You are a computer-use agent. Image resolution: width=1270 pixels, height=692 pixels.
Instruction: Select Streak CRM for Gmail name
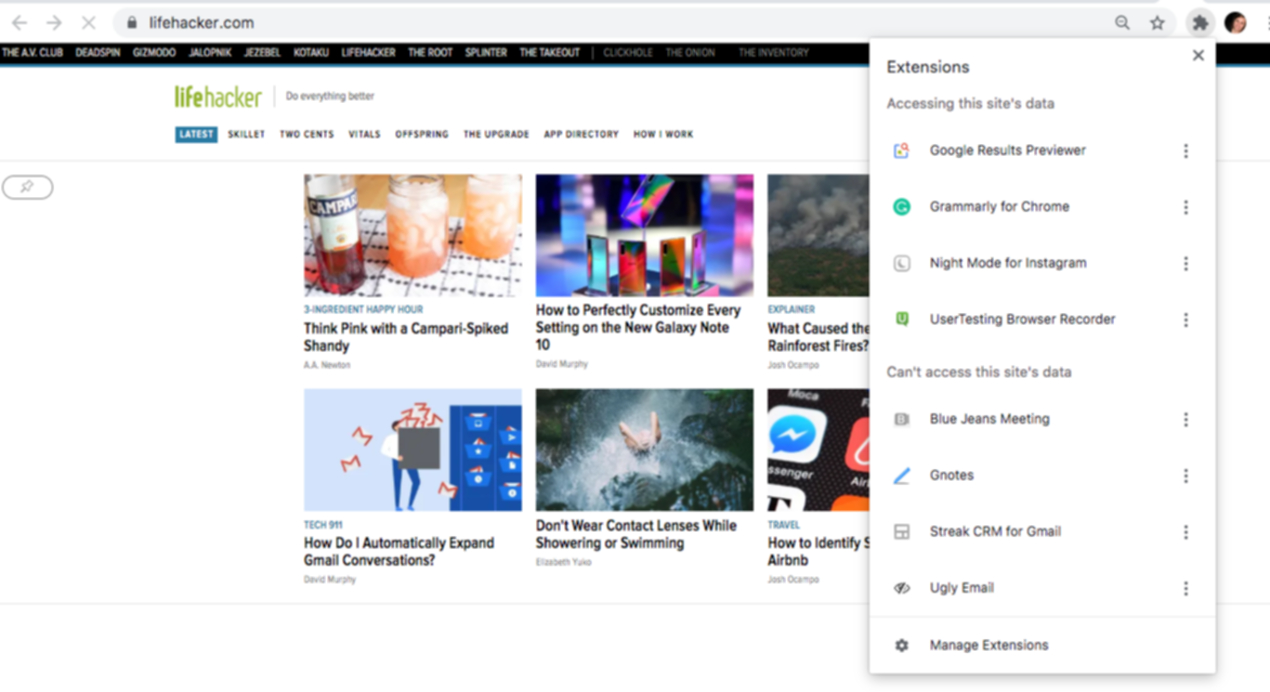[x=995, y=531]
